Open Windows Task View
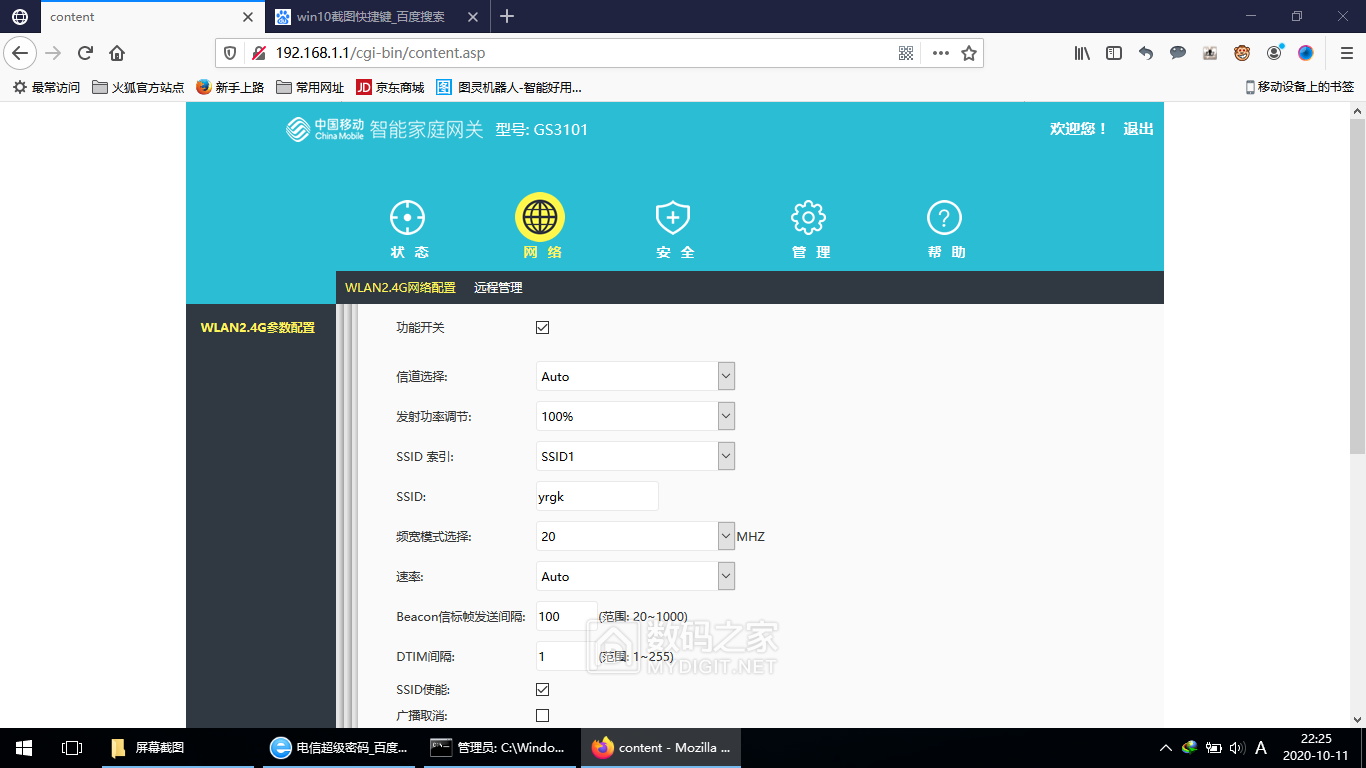The width and height of the screenshot is (1366, 768). pos(72,747)
